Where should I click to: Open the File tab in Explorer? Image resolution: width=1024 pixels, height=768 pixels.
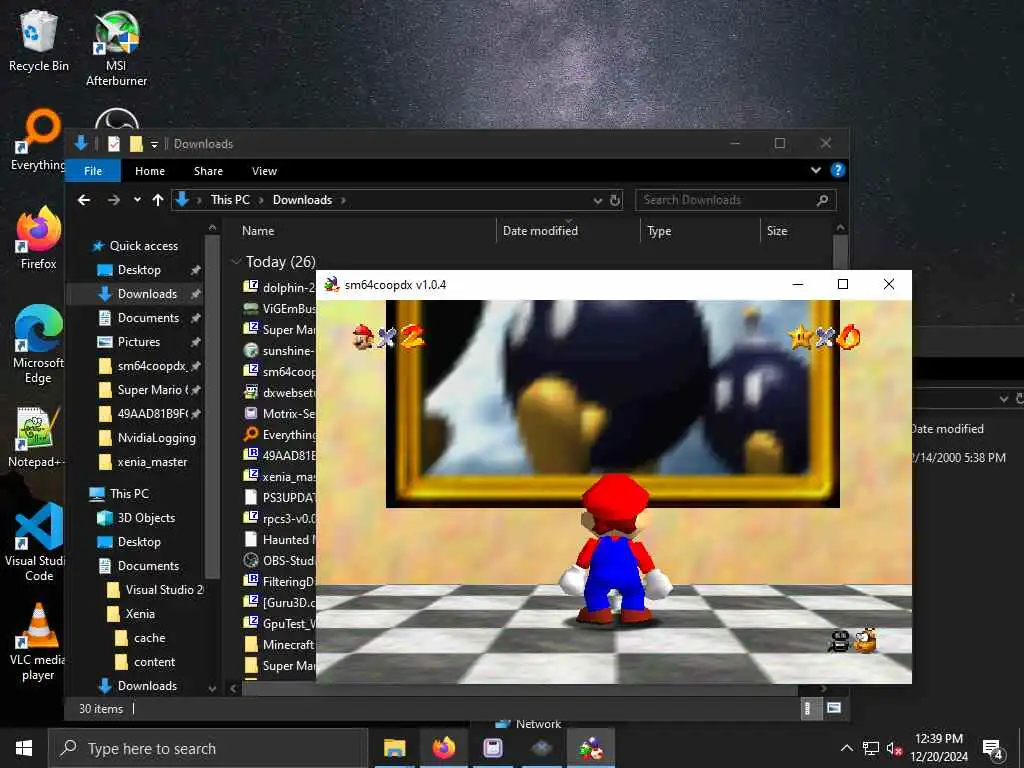[x=93, y=170]
